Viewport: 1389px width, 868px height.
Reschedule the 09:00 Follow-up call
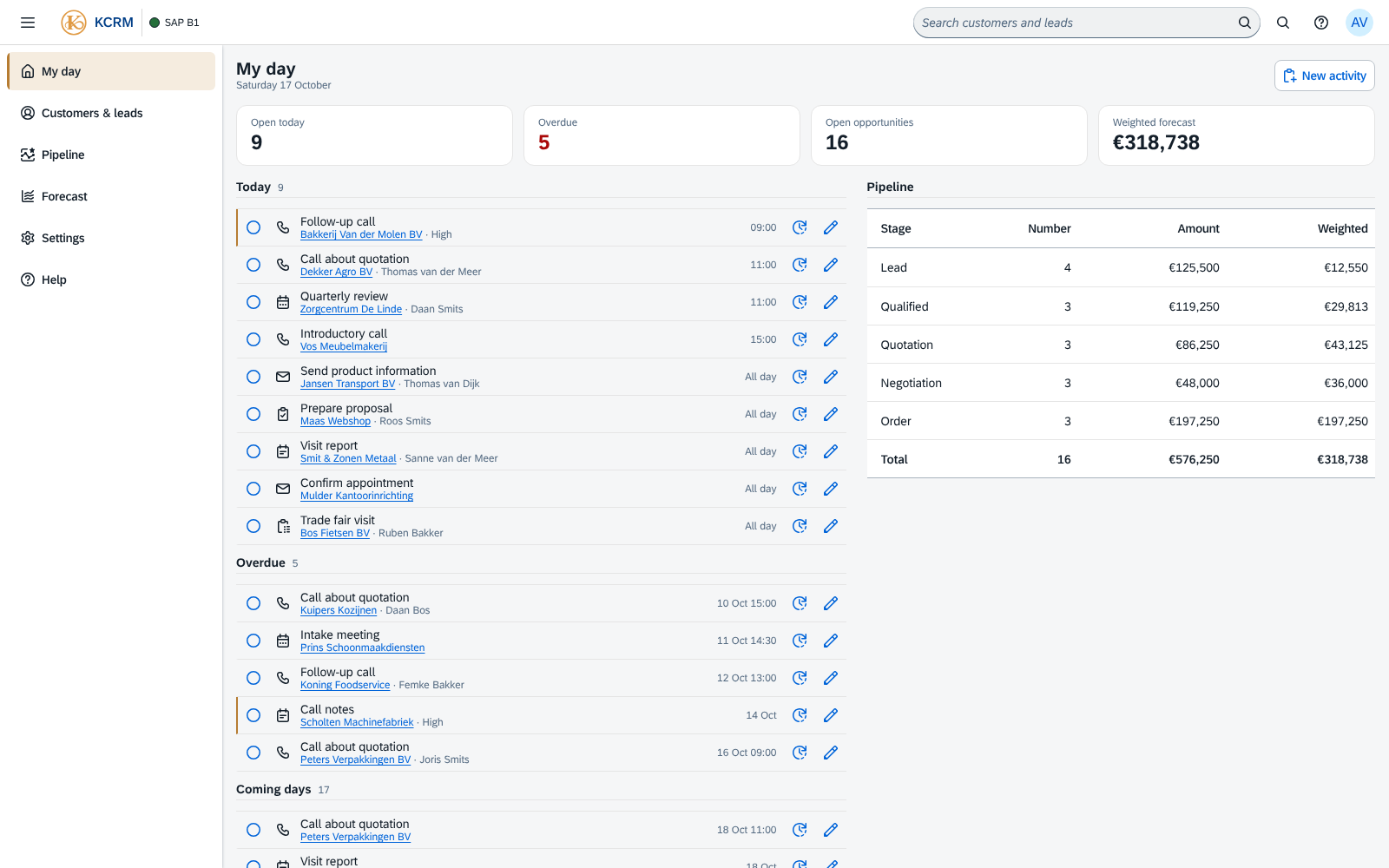tap(800, 227)
